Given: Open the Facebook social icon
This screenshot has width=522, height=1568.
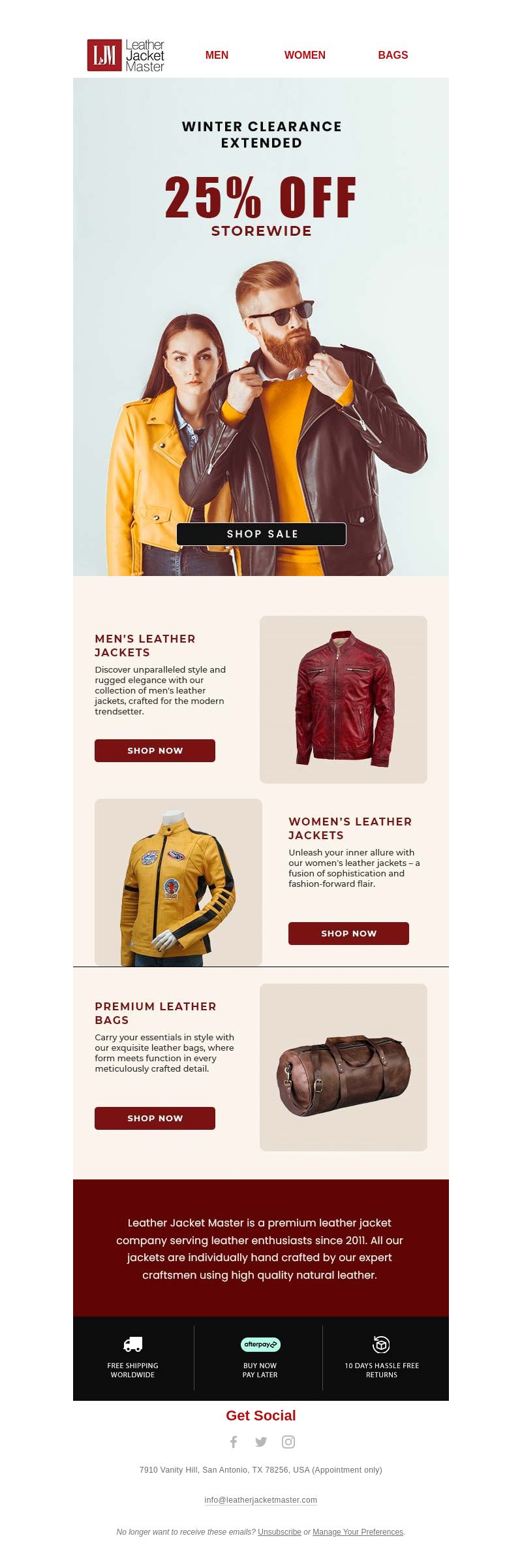Looking at the screenshot, I should (234, 1441).
